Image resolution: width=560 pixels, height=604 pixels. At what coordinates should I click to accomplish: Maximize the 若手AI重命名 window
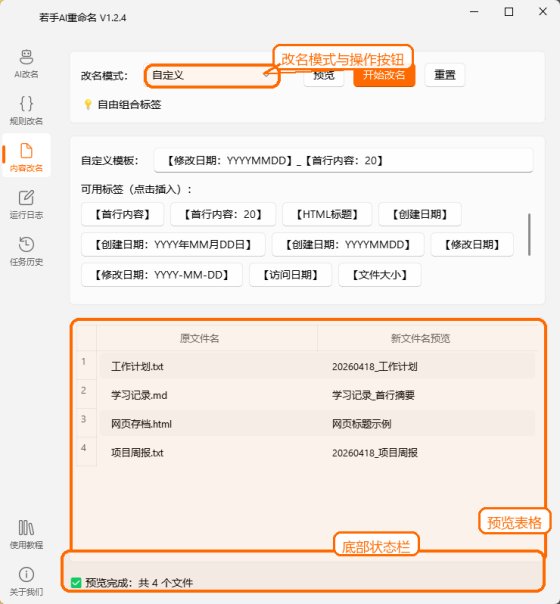pyautogui.click(x=509, y=12)
